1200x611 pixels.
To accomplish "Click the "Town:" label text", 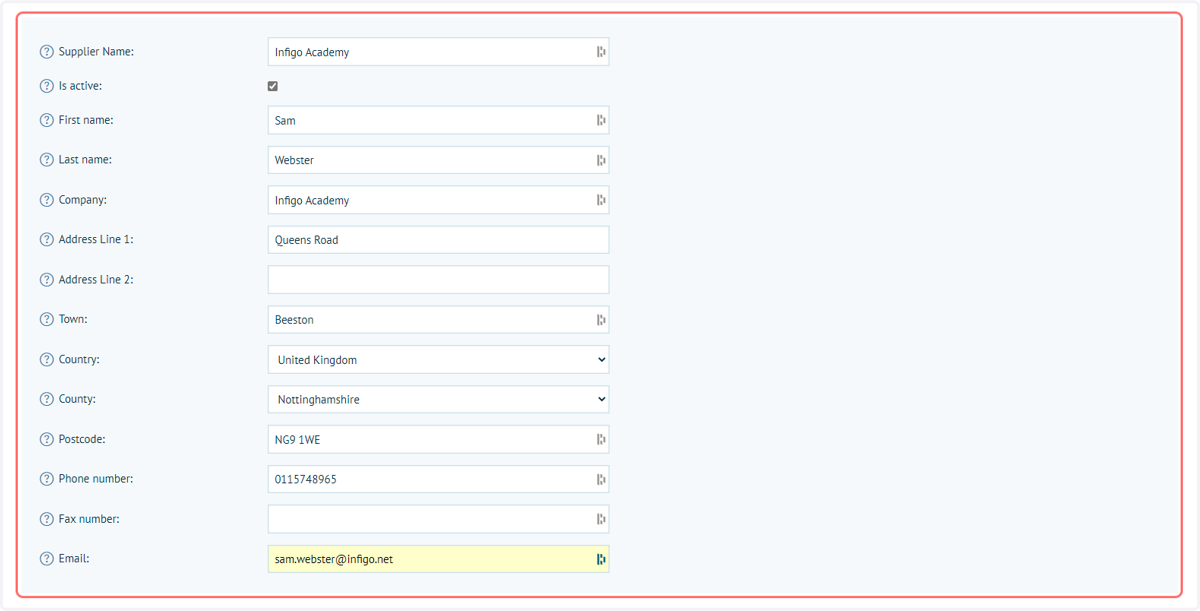I will (73, 320).
